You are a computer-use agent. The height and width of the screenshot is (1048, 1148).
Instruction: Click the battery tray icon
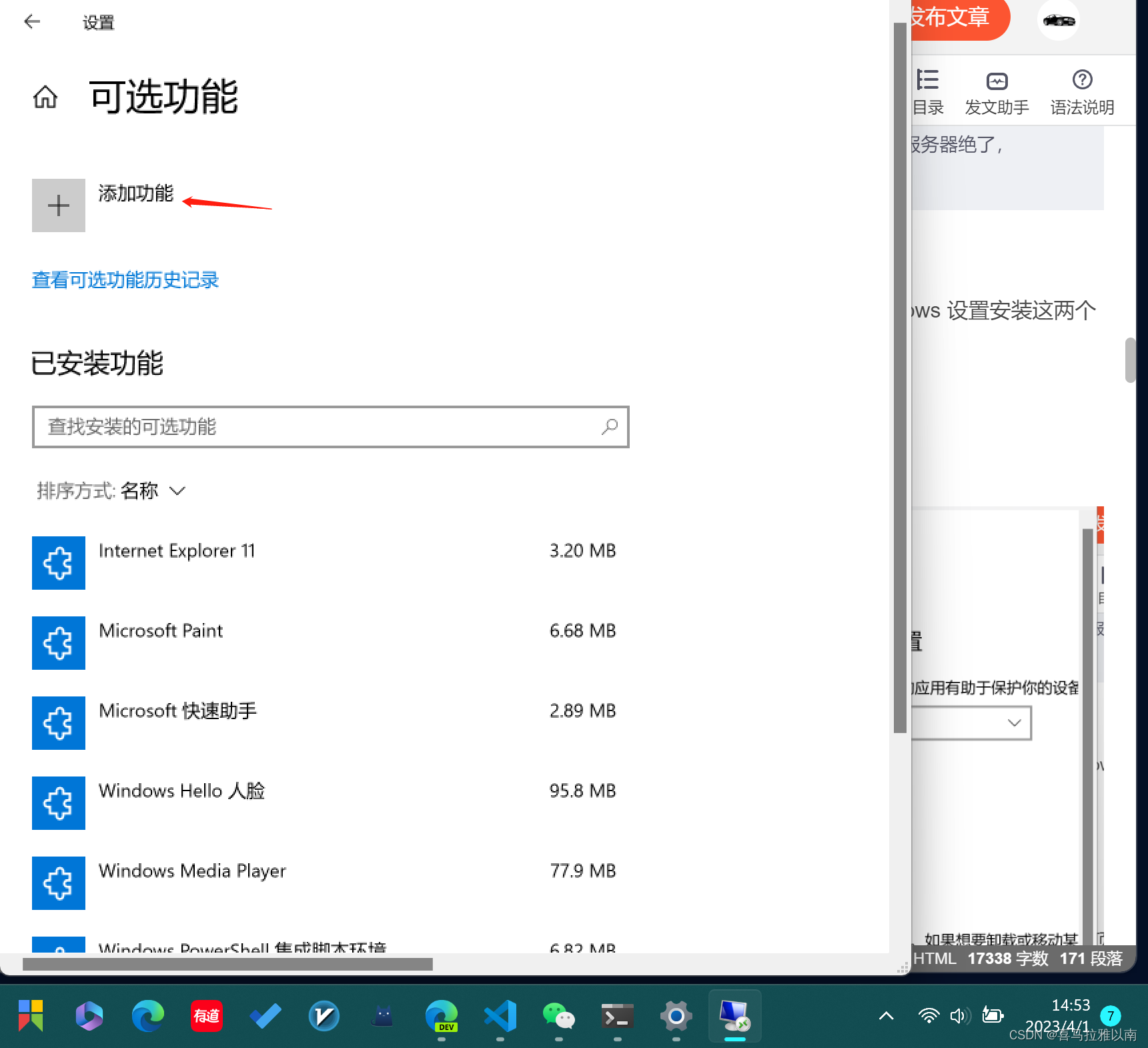[x=993, y=1016]
